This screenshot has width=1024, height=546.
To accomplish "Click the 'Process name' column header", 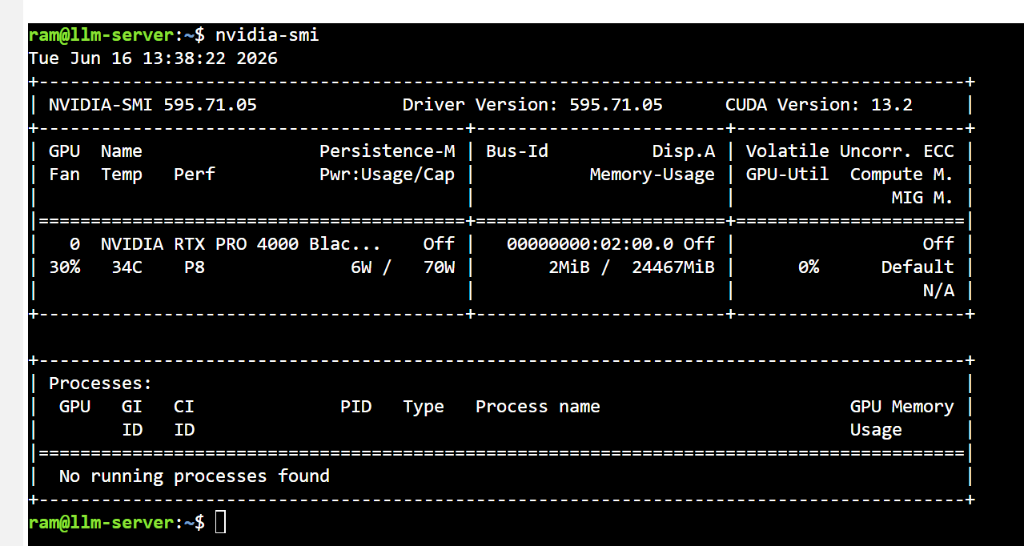I will point(537,407).
